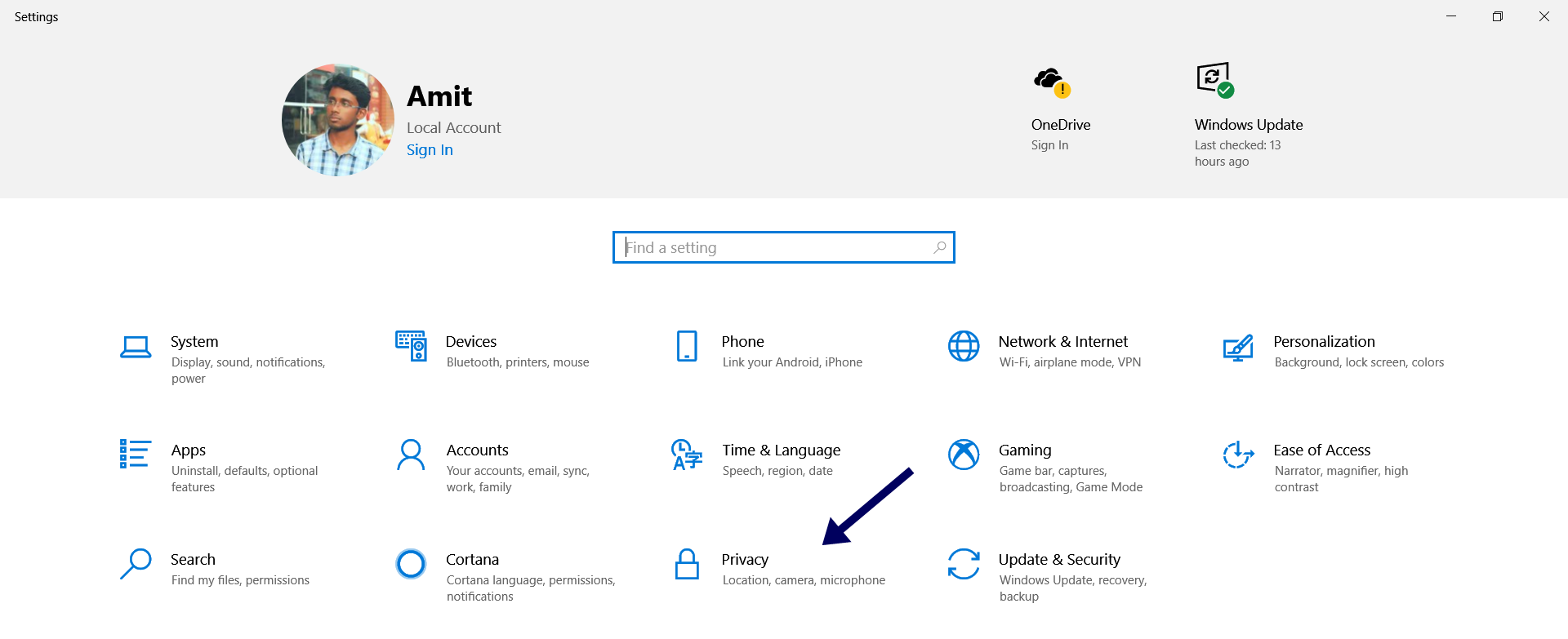Click the magnifier icon in the search box
This screenshot has height=639, width=1568.
[940, 247]
